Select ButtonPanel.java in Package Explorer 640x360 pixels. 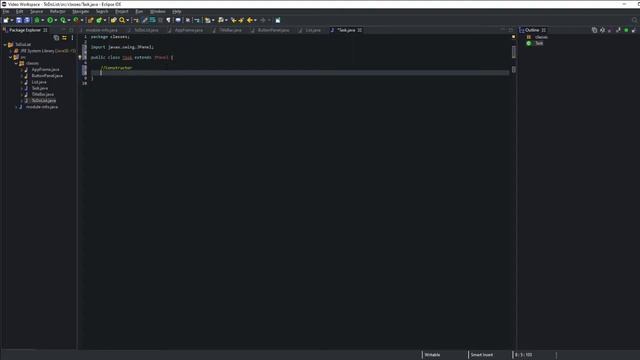pyautogui.click(x=47, y=76)
